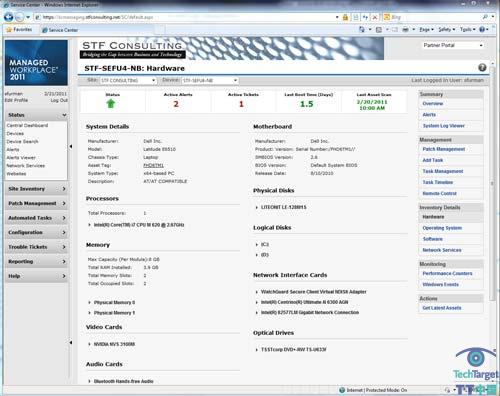500x396 pixels.
Task: Open the Safety menu in command bar
Action: 446,30
